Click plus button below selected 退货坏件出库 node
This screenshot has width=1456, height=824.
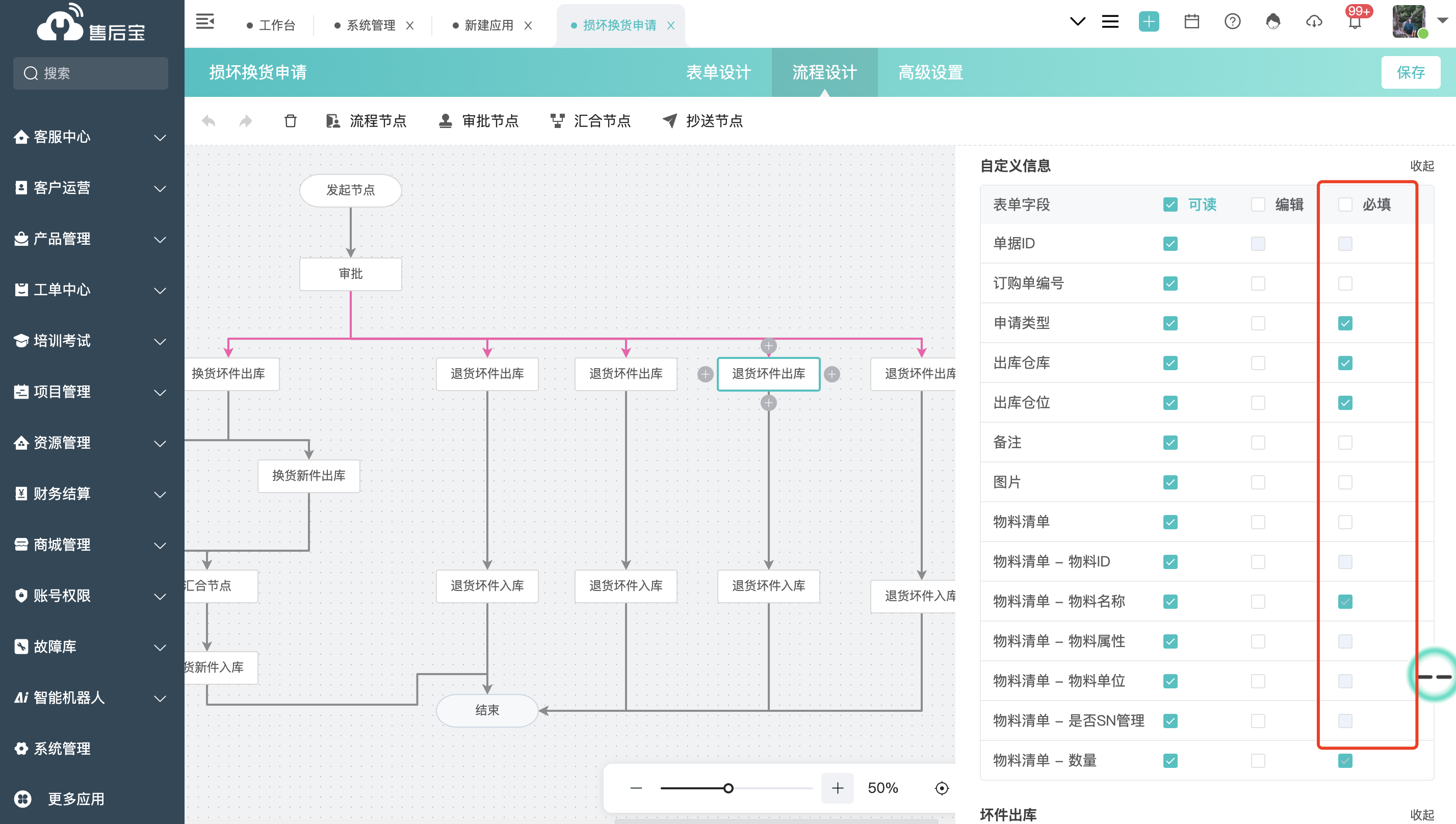tap(768, 403)
